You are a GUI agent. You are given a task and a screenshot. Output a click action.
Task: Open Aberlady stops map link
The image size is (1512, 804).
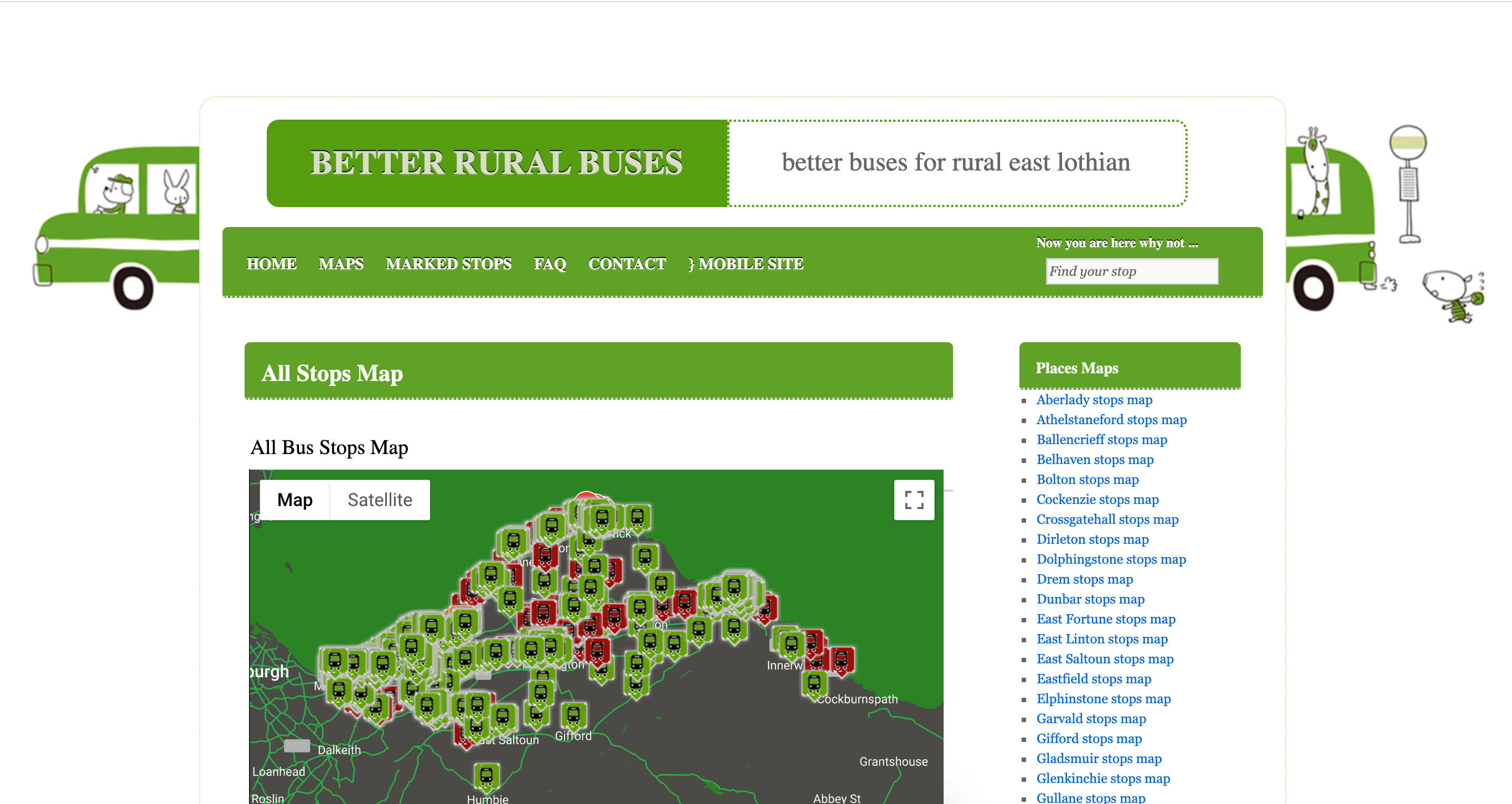[x=1094, y=400]
